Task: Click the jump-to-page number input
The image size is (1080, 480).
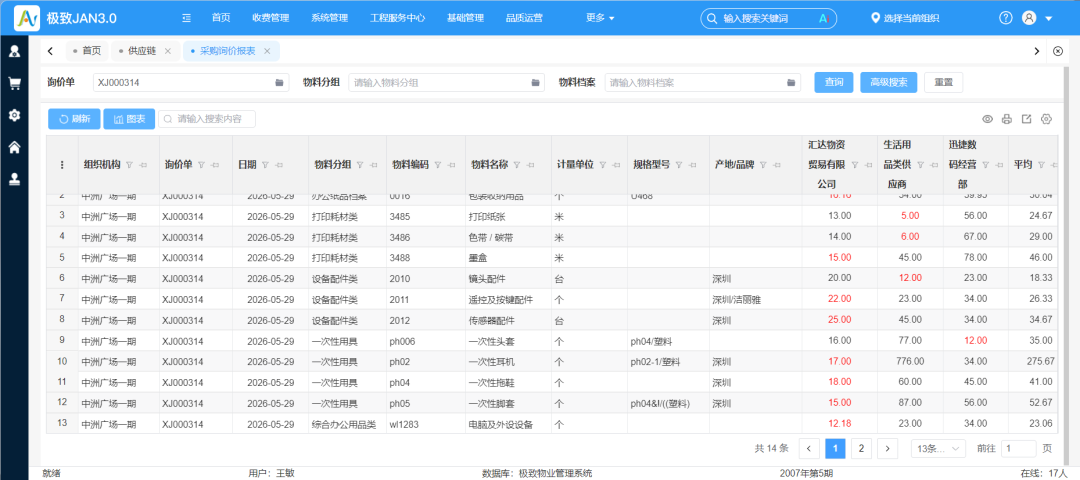Action: 1018,448
